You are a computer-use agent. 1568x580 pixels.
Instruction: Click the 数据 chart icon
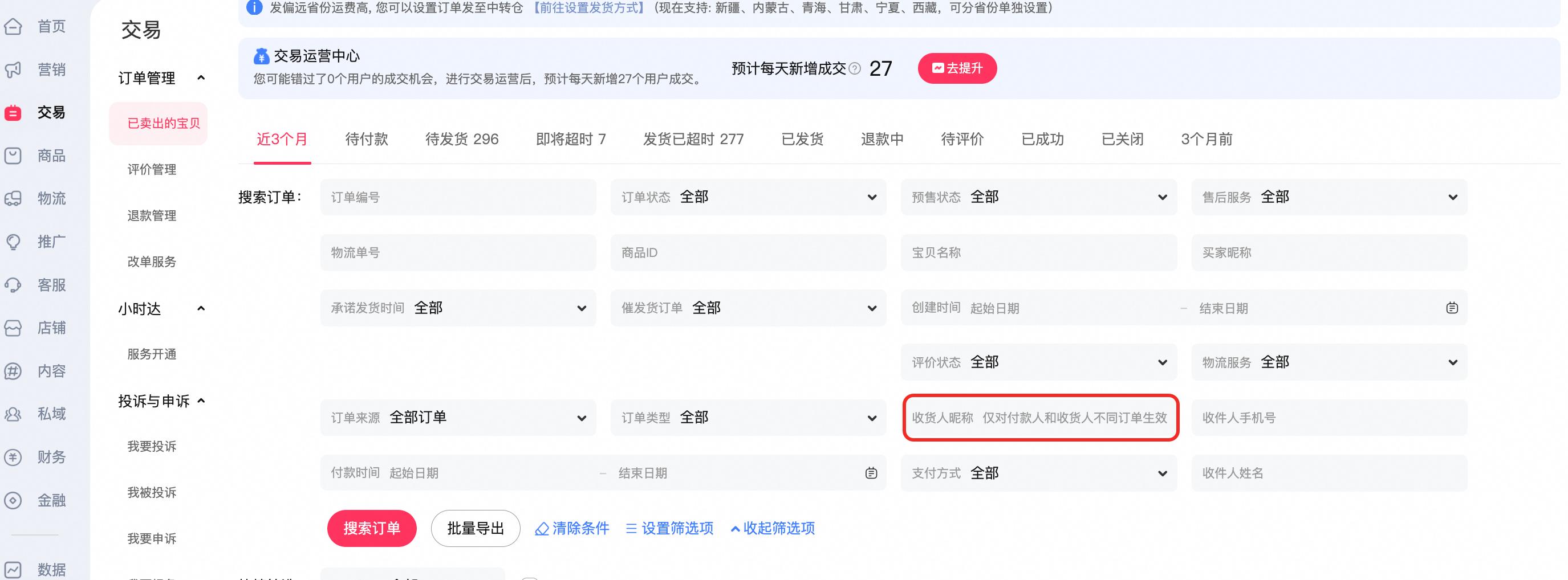(13, 570)
